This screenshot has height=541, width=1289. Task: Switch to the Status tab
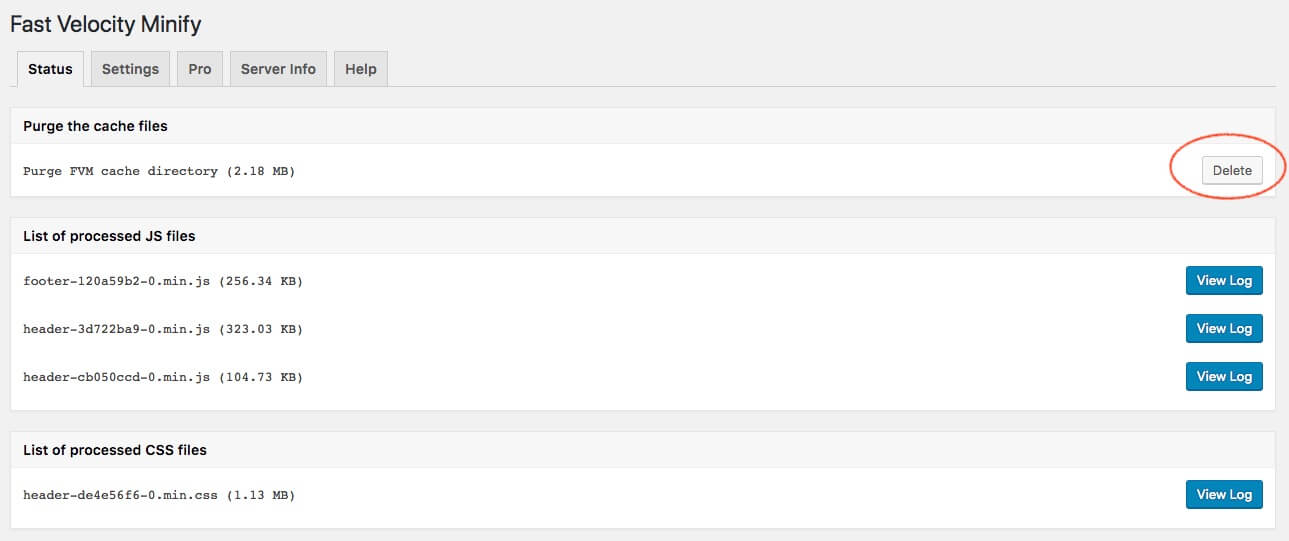(x=50, y=69)
